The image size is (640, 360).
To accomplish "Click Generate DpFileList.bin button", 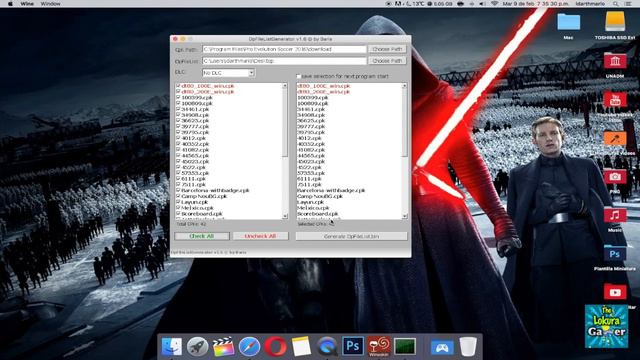I will click(351, 236).
